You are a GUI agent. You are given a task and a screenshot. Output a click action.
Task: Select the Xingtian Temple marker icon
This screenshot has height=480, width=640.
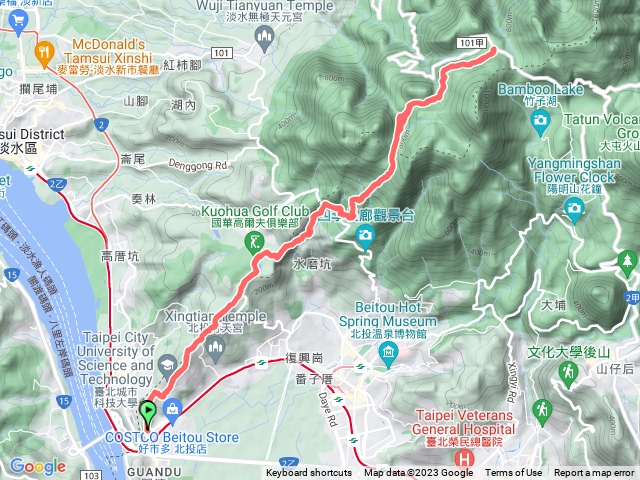(x=215, y=349)
